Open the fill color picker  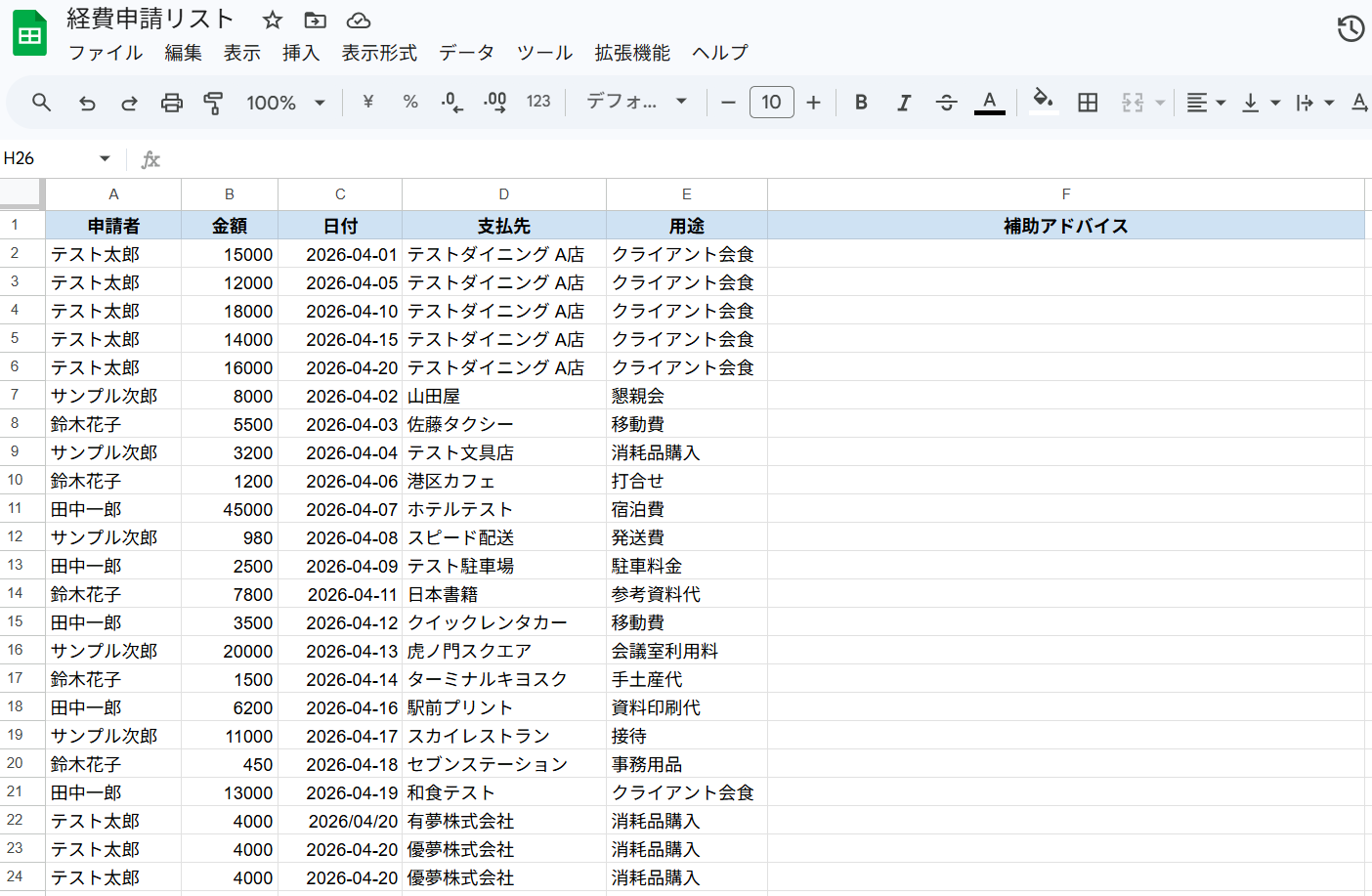pyautogui.click(x=1044, y=102)
